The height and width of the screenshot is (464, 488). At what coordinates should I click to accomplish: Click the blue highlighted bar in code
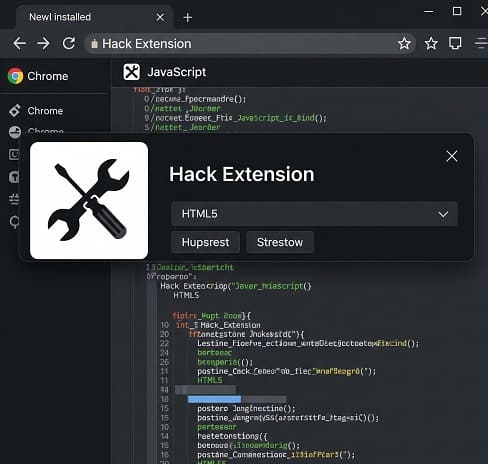pyautogui.click(x=214, y=399)
